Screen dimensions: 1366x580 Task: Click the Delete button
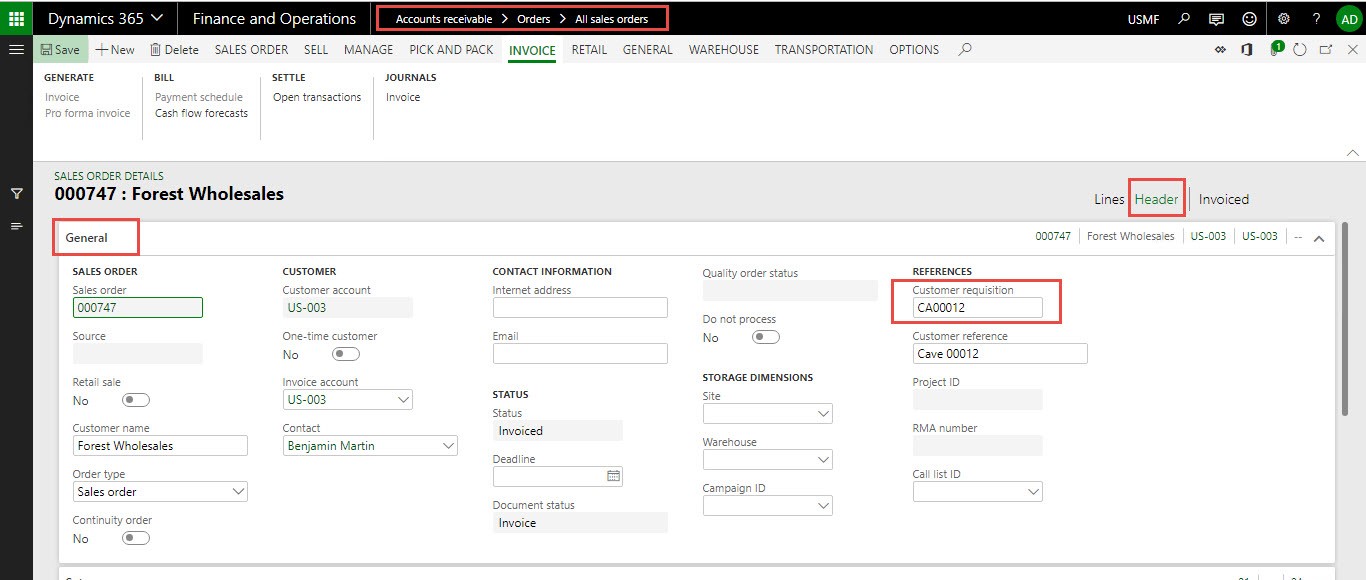174,49
